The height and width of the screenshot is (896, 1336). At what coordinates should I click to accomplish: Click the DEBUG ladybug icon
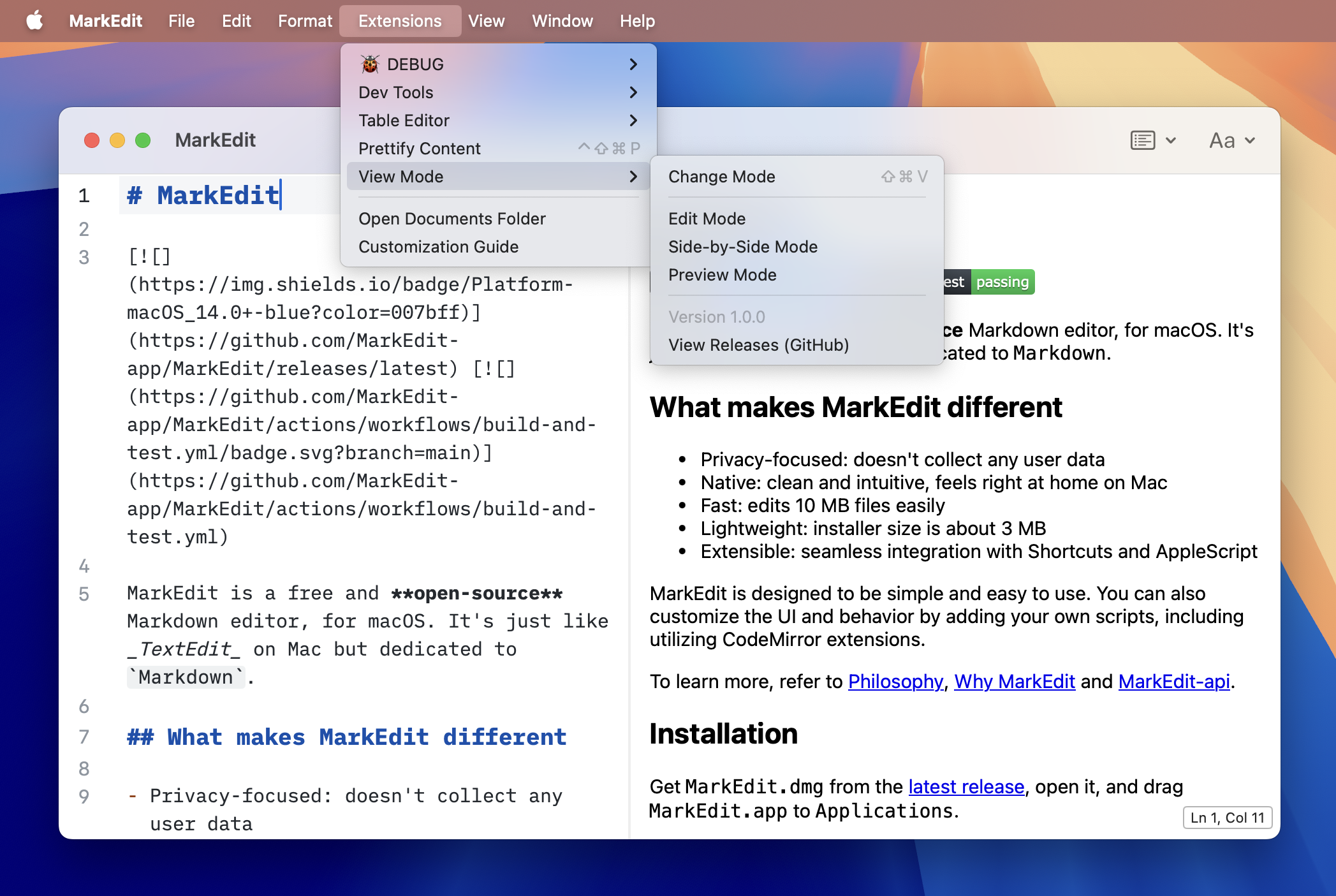[370, 64]
